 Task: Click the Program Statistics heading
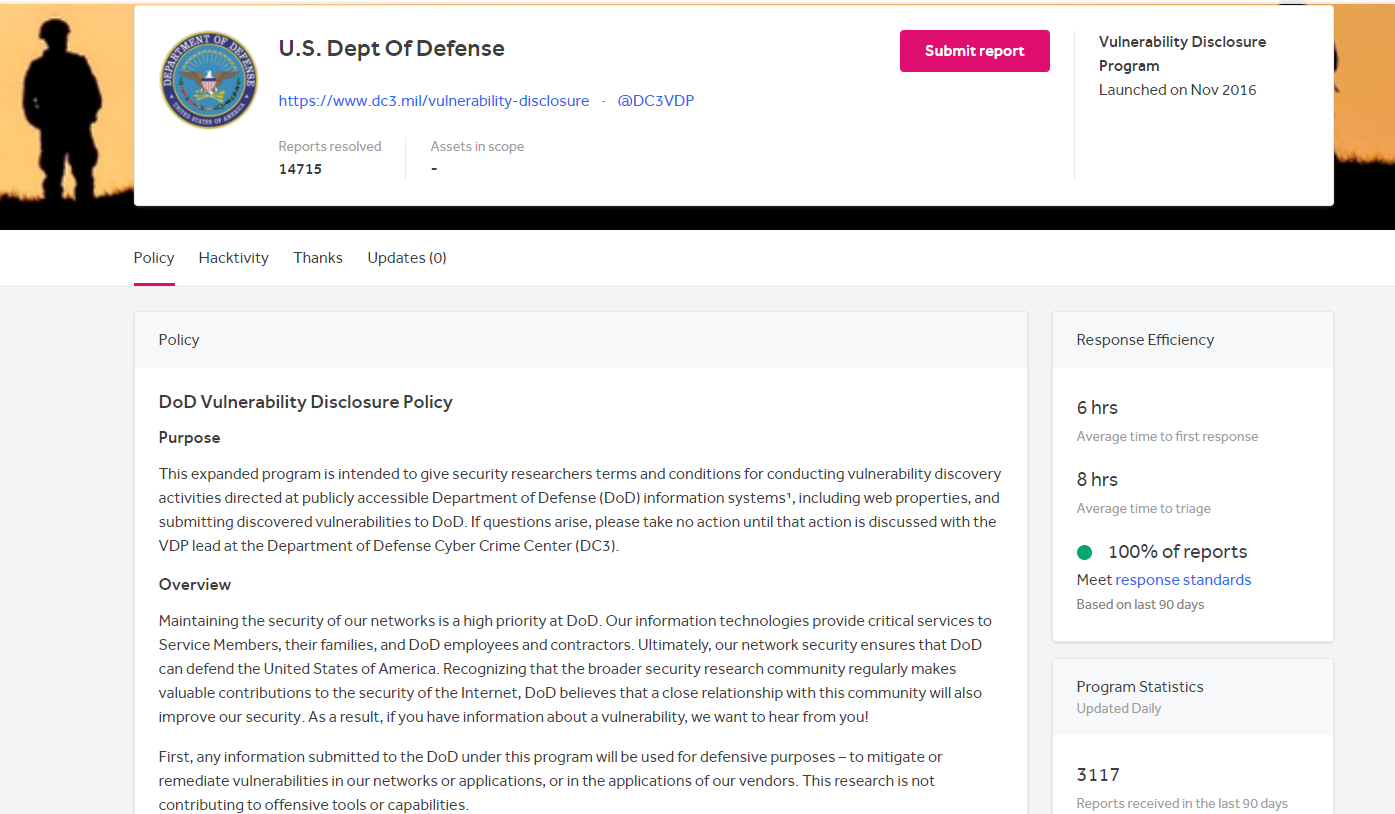1140,687
